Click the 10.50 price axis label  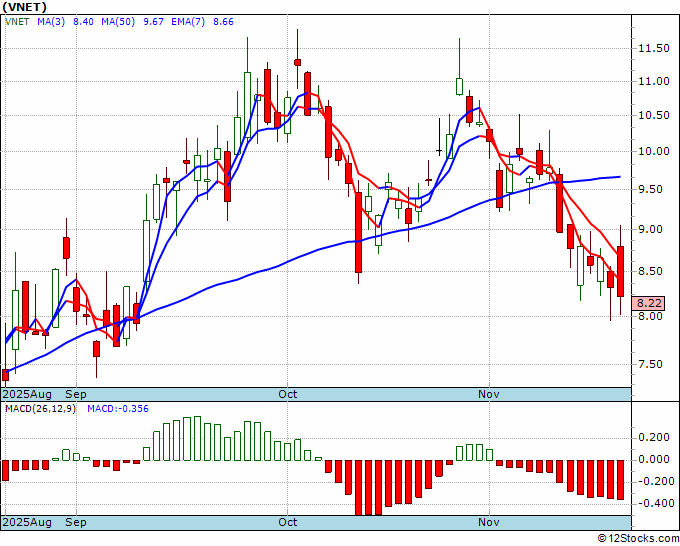click(x=654, y=115)
